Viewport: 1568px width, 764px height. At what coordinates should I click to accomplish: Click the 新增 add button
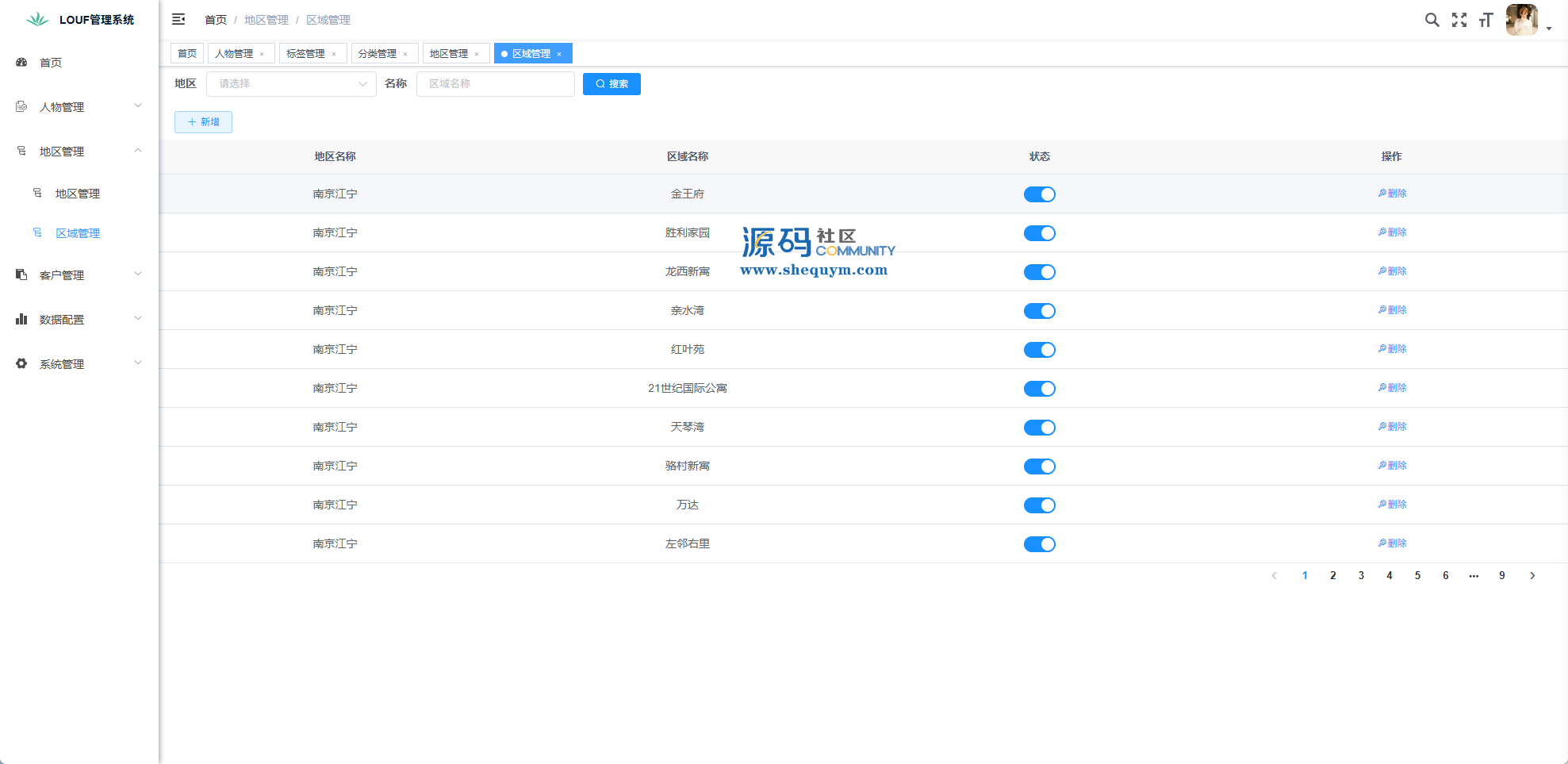click(203, 122)
